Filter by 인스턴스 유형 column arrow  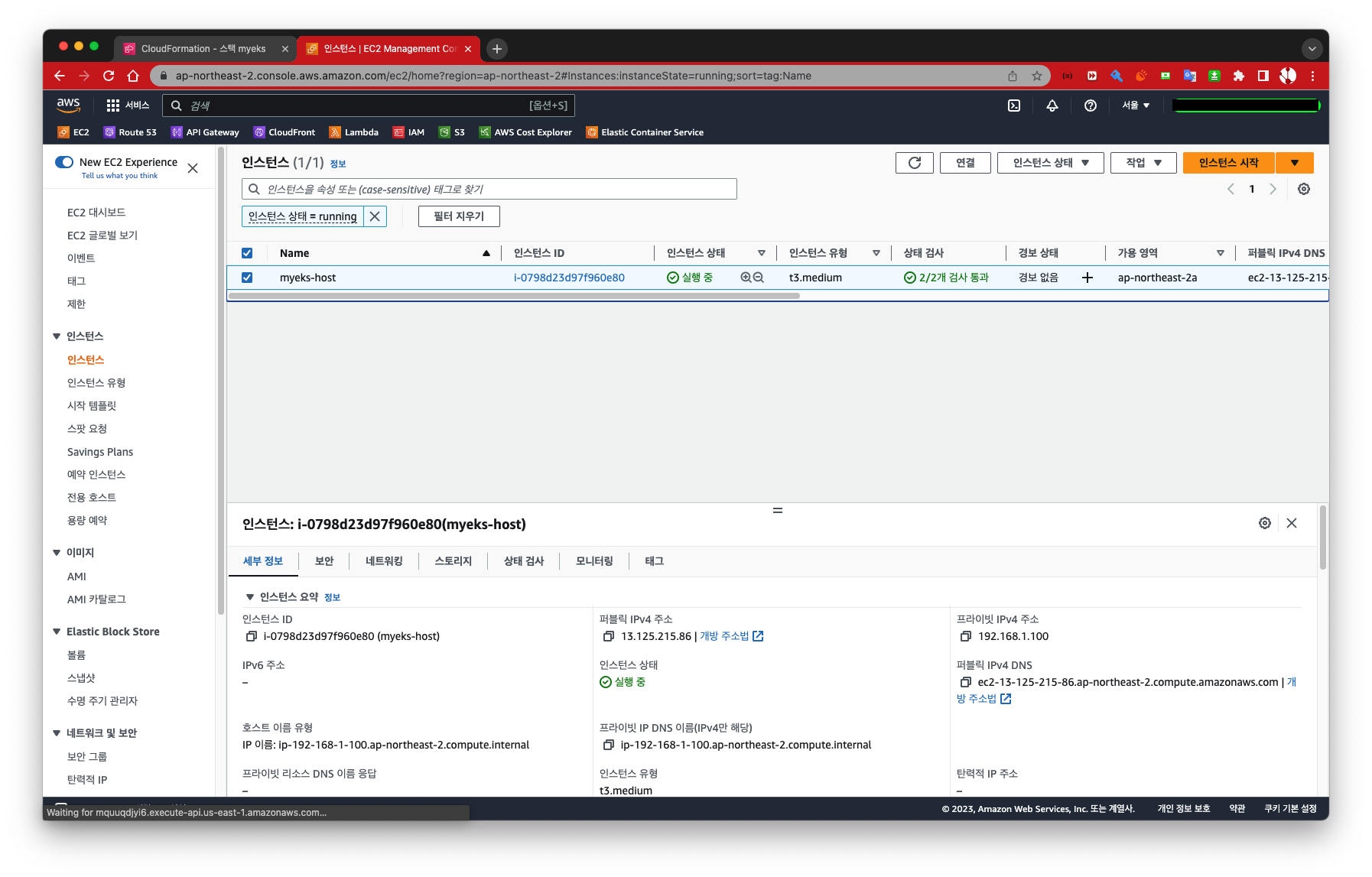[876, 253]
